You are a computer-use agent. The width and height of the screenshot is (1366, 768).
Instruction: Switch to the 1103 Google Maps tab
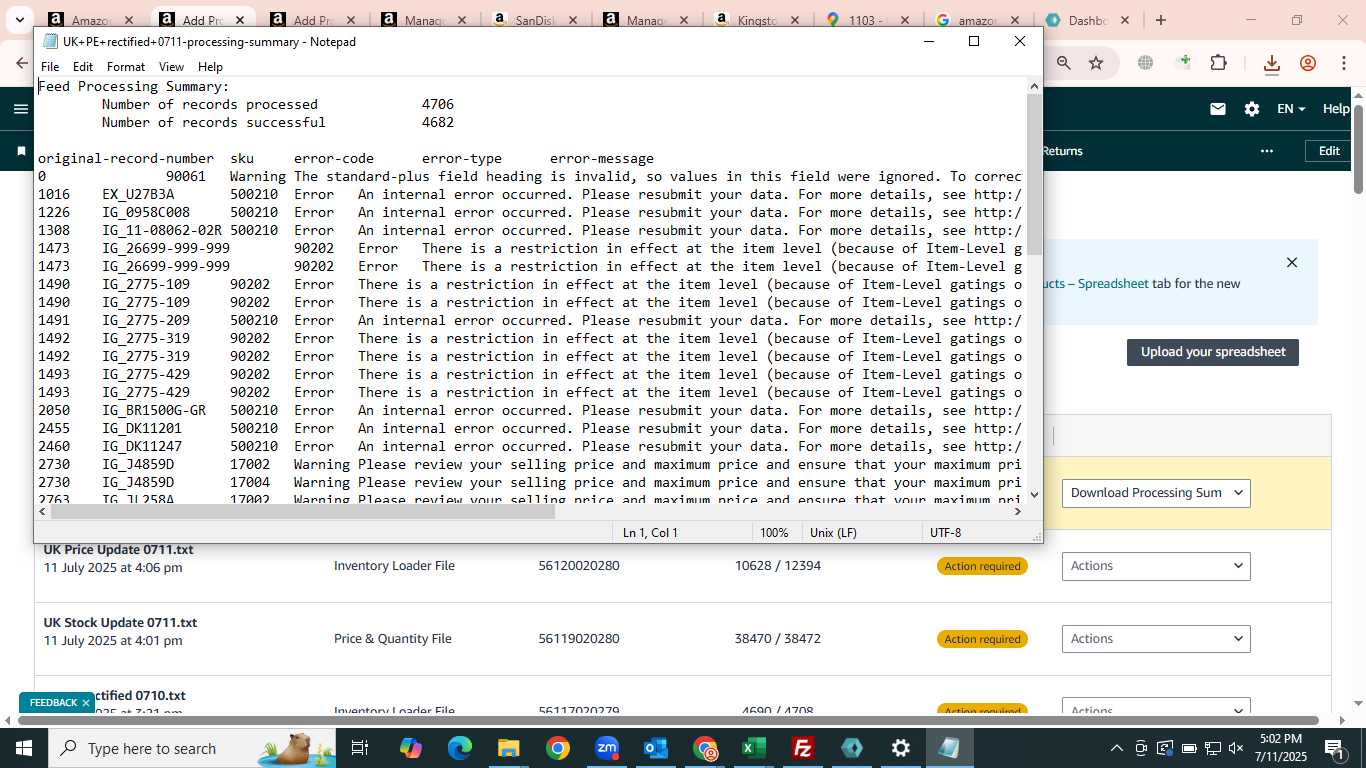(x=865, y=20)
